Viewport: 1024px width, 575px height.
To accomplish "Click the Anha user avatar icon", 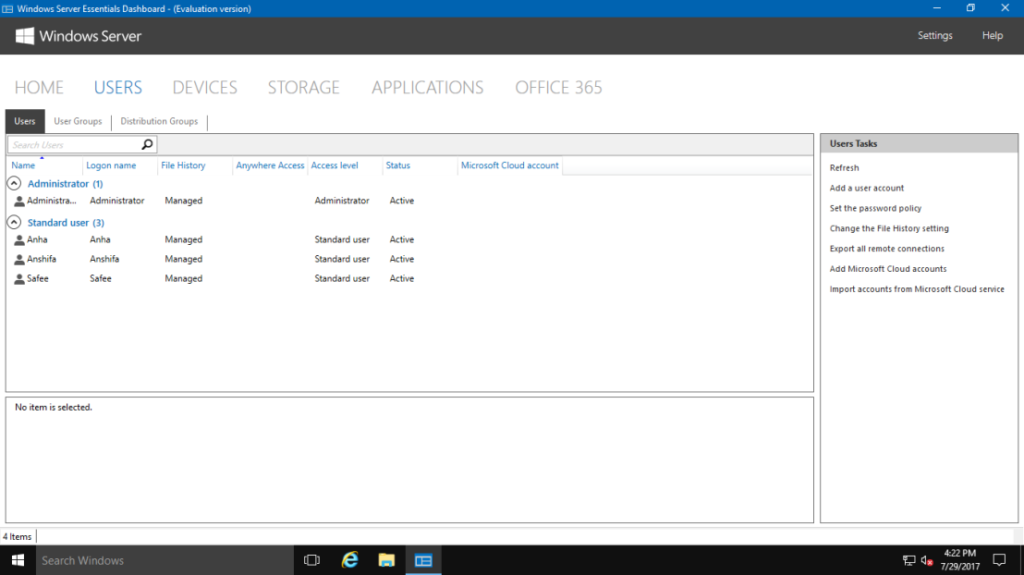I will [20, 240].
